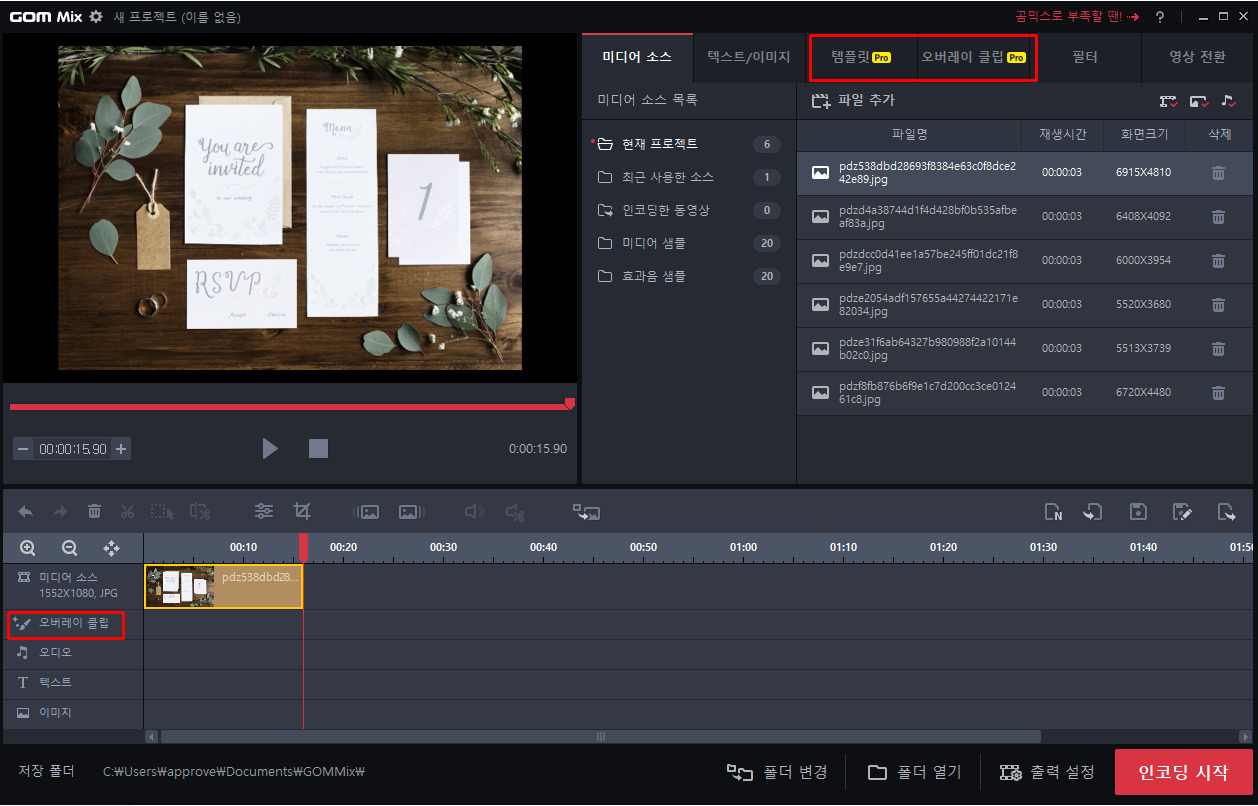Click the new project icon
The image size is (1258, 806).
coord(1053,511)
